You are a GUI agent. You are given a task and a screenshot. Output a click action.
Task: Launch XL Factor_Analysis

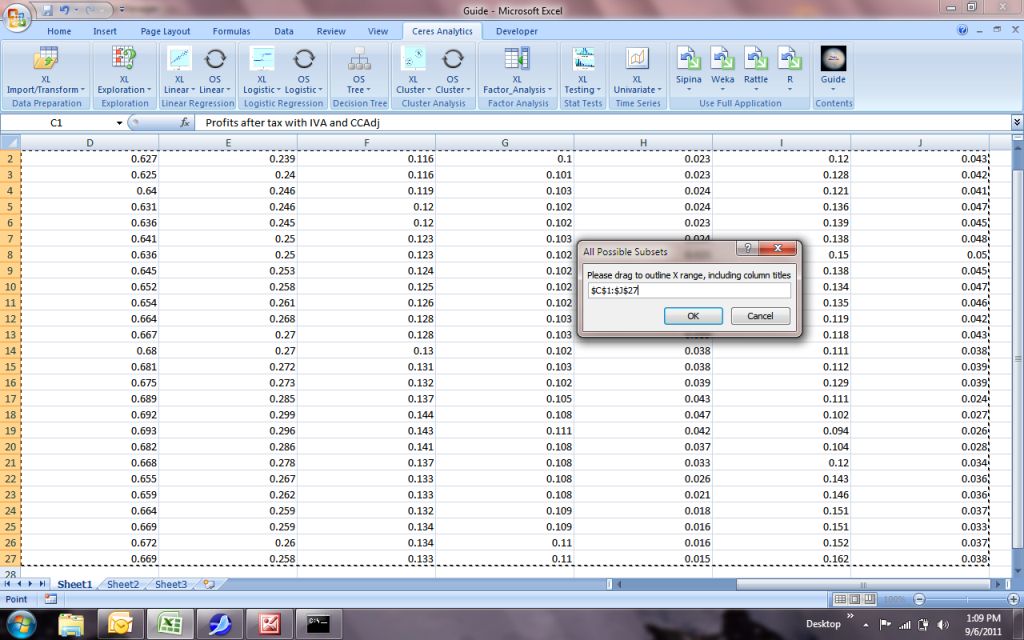tap(517, 71)
